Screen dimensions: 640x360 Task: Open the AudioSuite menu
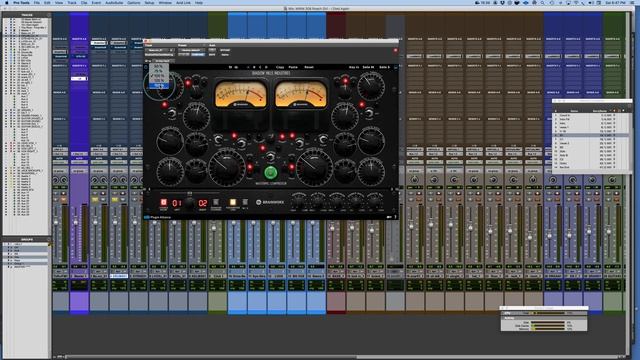pyautogui.click(x=114, y=2)
